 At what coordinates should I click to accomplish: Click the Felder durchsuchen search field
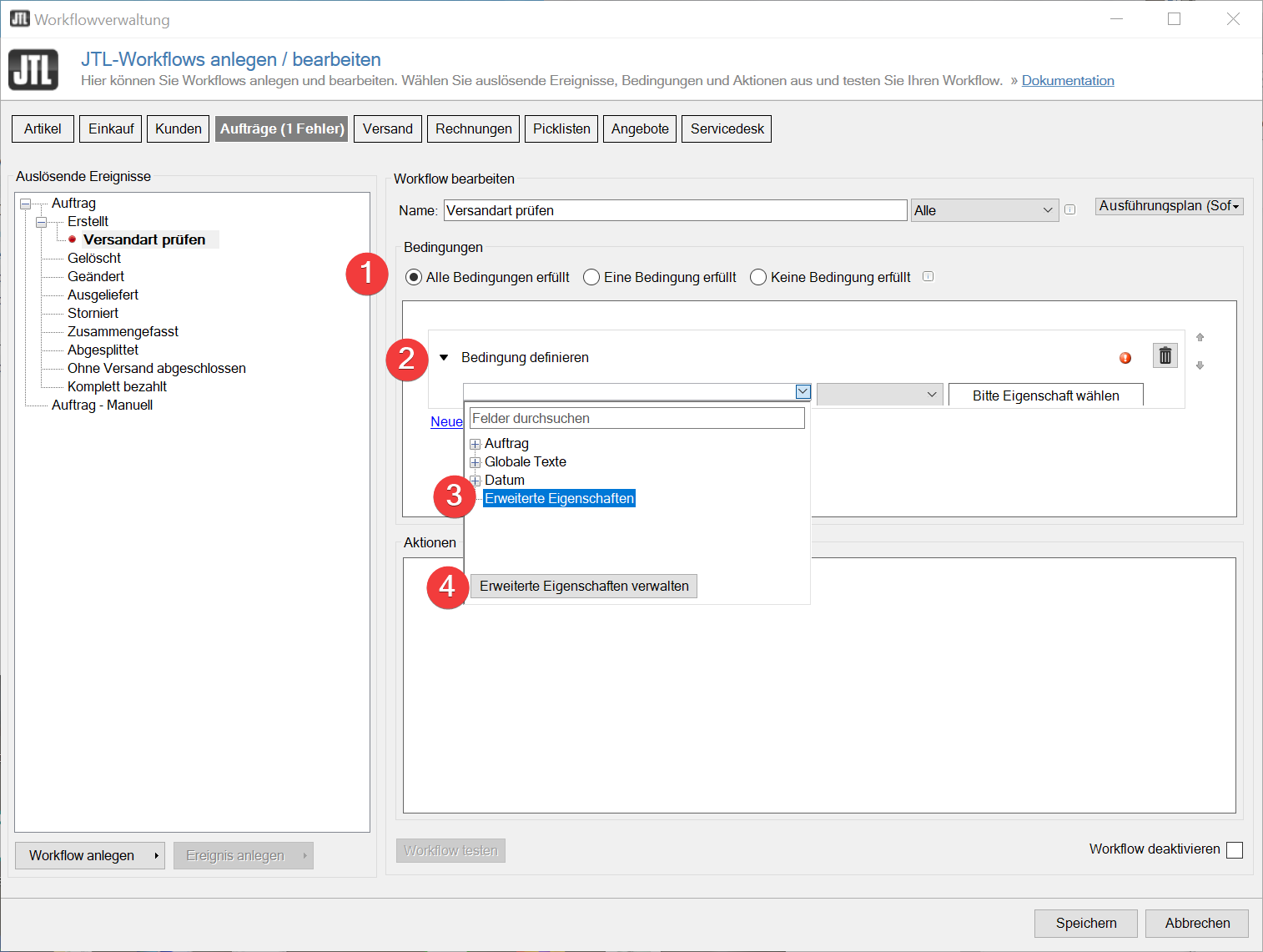[x=637, y=418]
